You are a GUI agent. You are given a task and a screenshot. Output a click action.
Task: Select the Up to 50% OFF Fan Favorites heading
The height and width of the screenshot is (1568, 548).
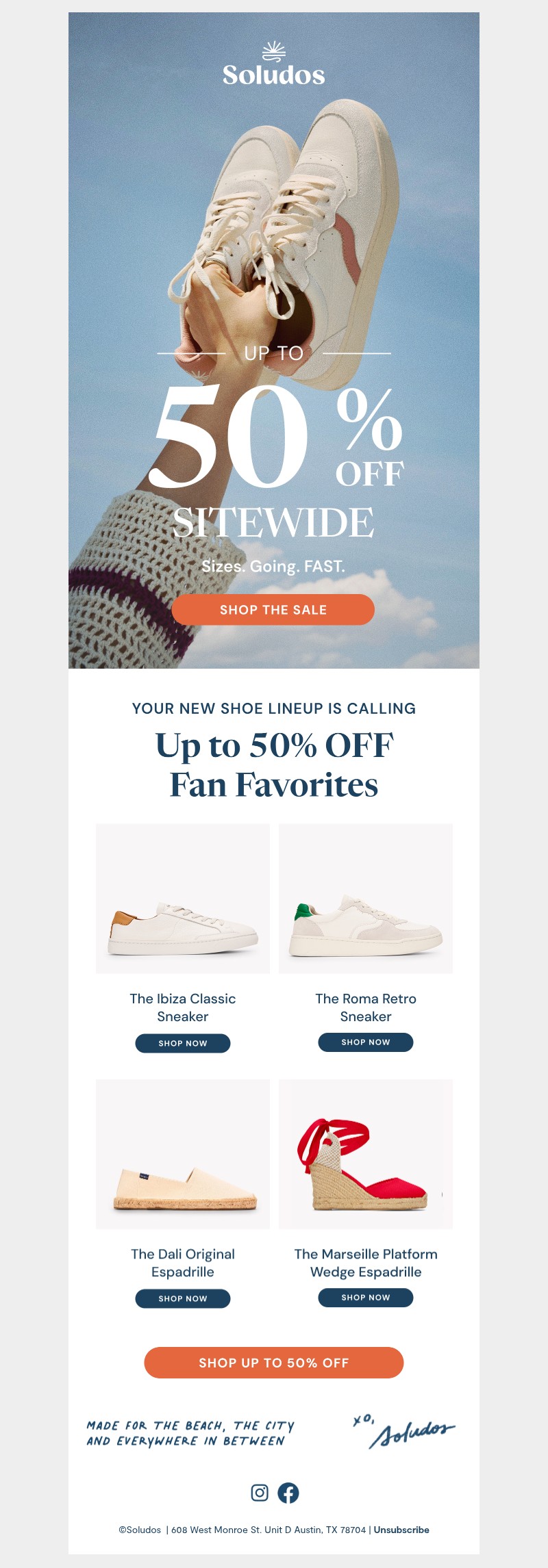tap(273, 764)
